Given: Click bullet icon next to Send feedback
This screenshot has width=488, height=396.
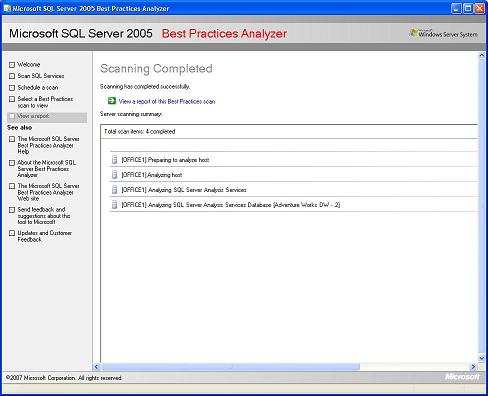Looking at the screenshot, I should 12,210.
